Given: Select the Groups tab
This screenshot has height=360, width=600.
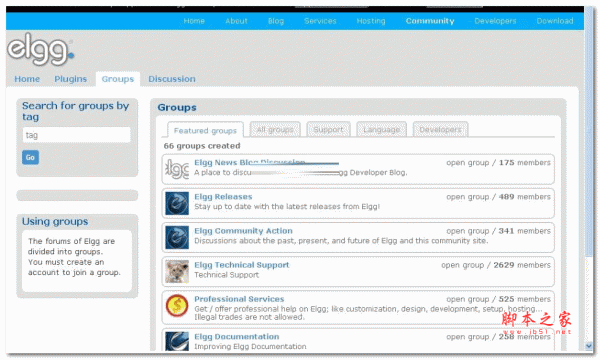Looking at the screenshot, I should [x=118, y=79].
